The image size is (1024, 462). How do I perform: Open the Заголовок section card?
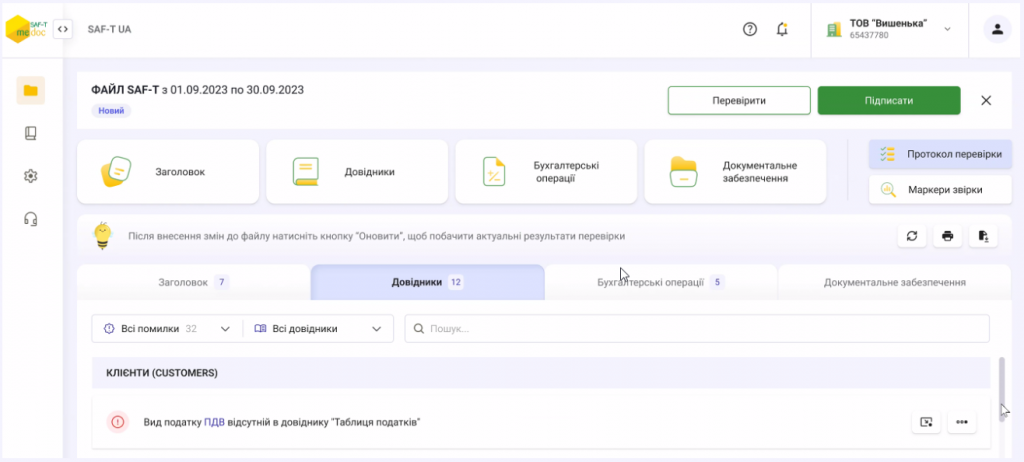168,172
